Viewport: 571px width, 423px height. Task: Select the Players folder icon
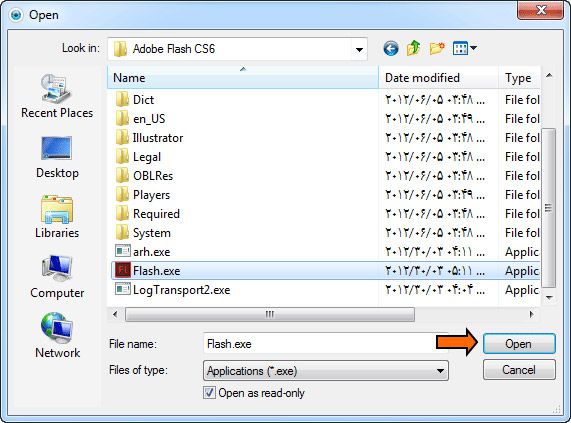[x=122, y=194]
